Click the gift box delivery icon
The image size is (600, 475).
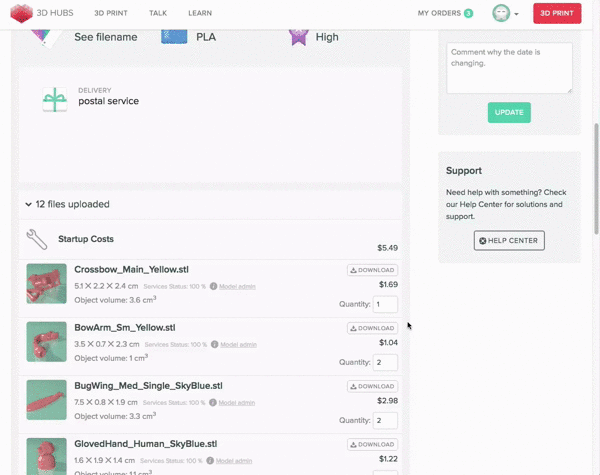tap(54, 99)
